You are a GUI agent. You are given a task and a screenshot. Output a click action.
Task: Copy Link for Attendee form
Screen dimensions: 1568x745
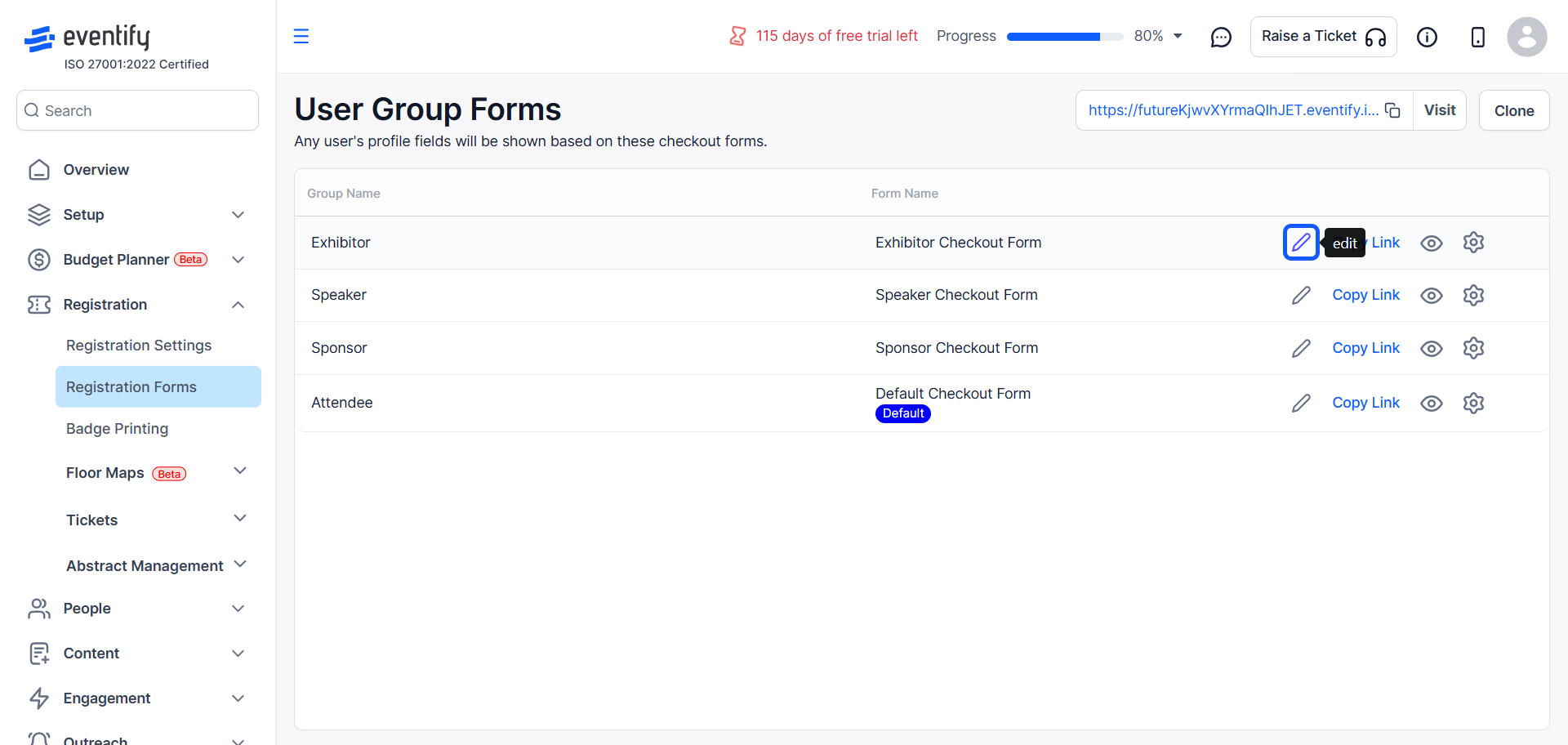point(1365,403)
